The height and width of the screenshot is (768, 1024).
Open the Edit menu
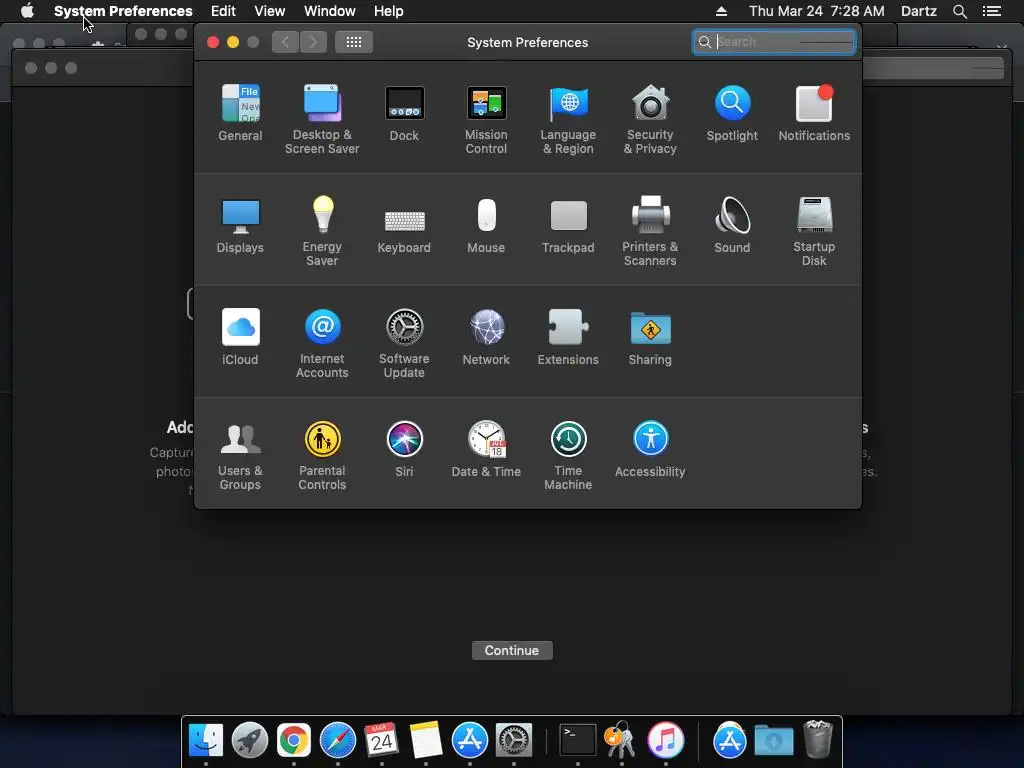223,11
